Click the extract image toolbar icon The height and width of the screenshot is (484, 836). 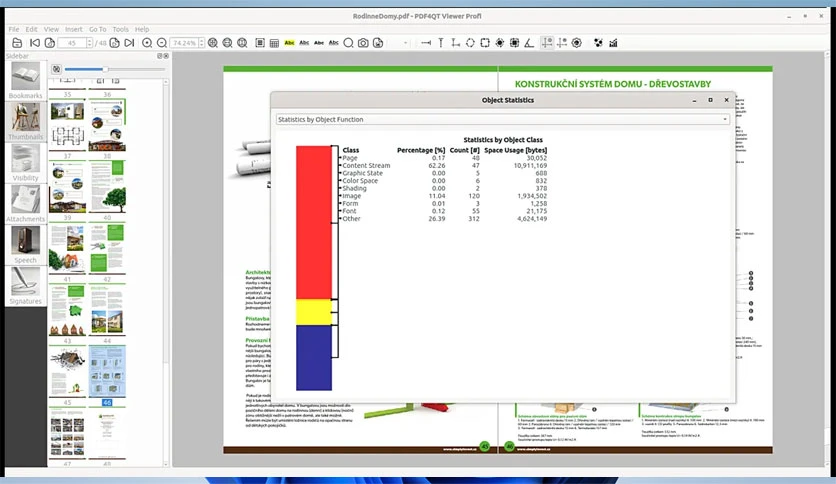[378, 43]
